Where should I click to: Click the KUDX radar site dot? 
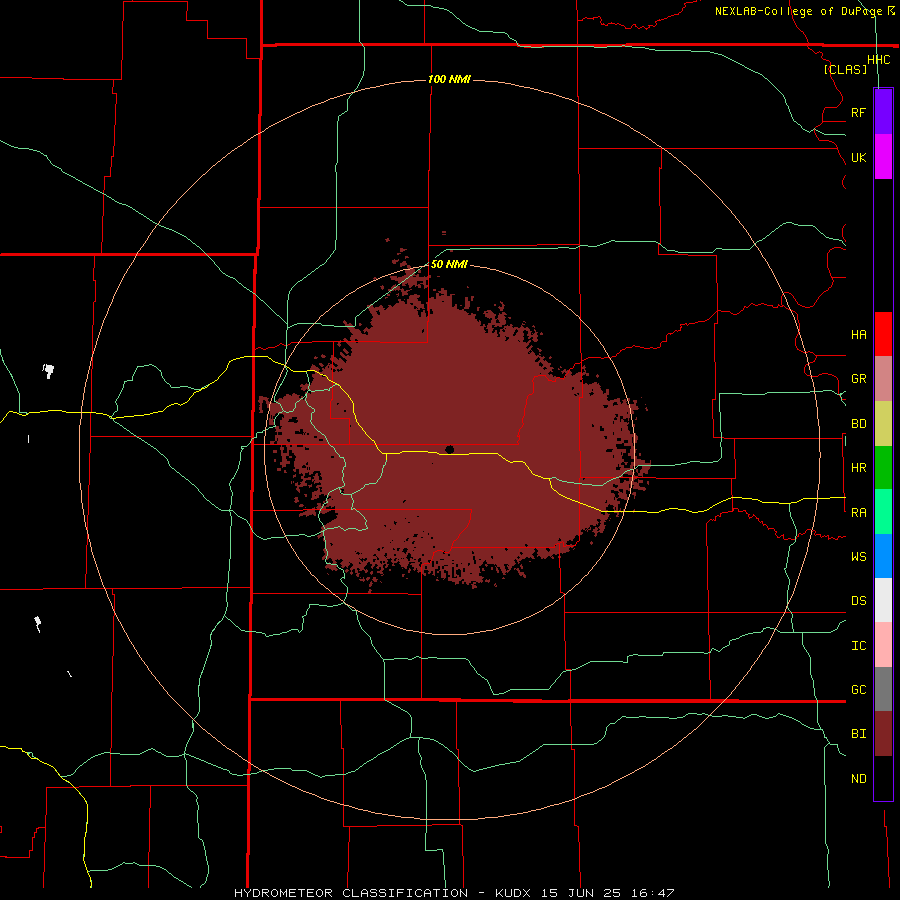pos(449,449)
